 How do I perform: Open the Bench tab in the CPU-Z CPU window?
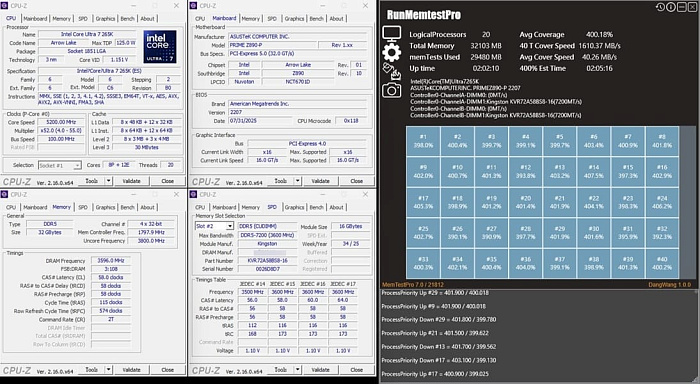pos(127,19)
